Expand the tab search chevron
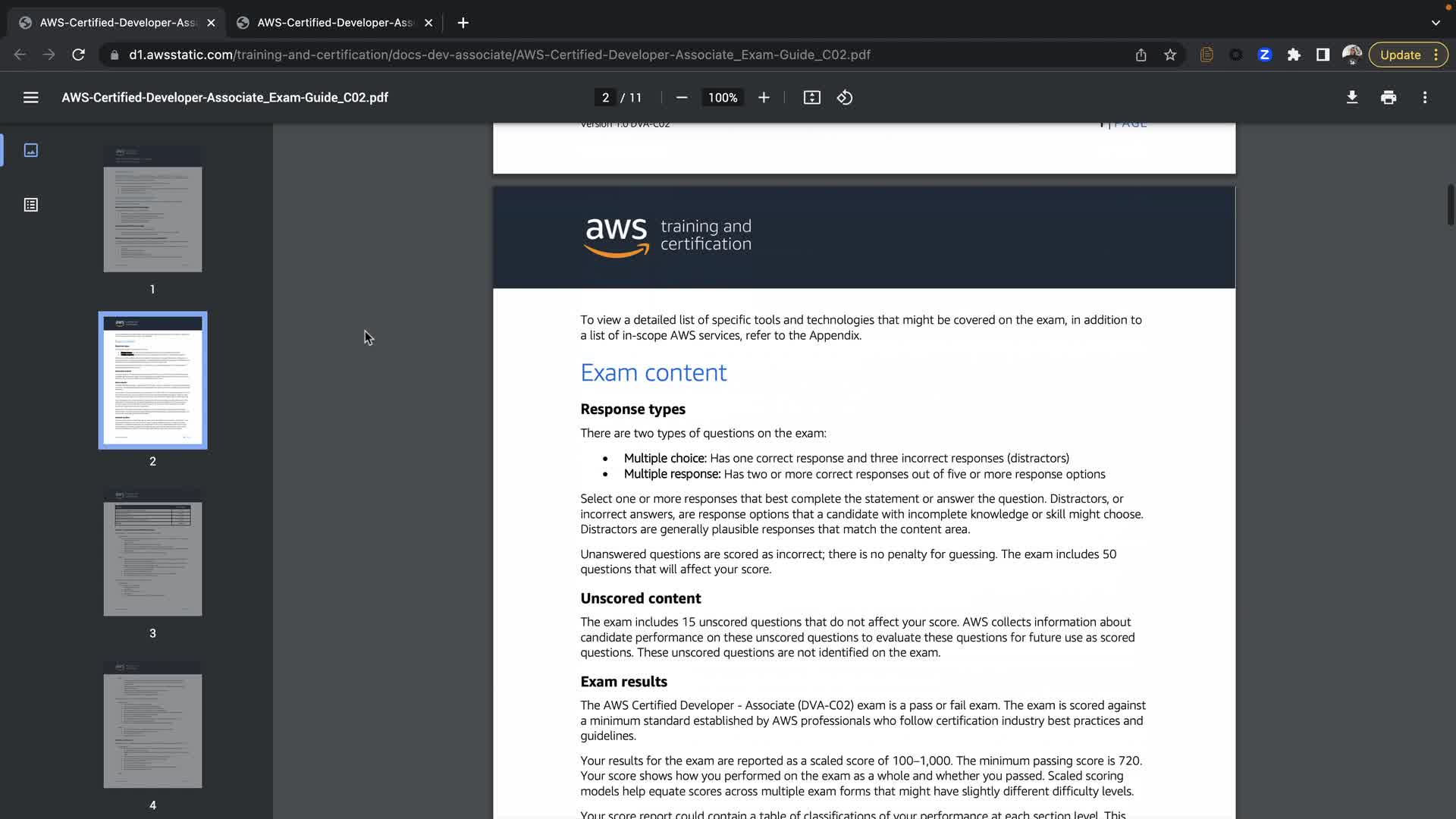Image resolution: width=1456 pixels, height=819 pixels. (x=1436, y=23)
